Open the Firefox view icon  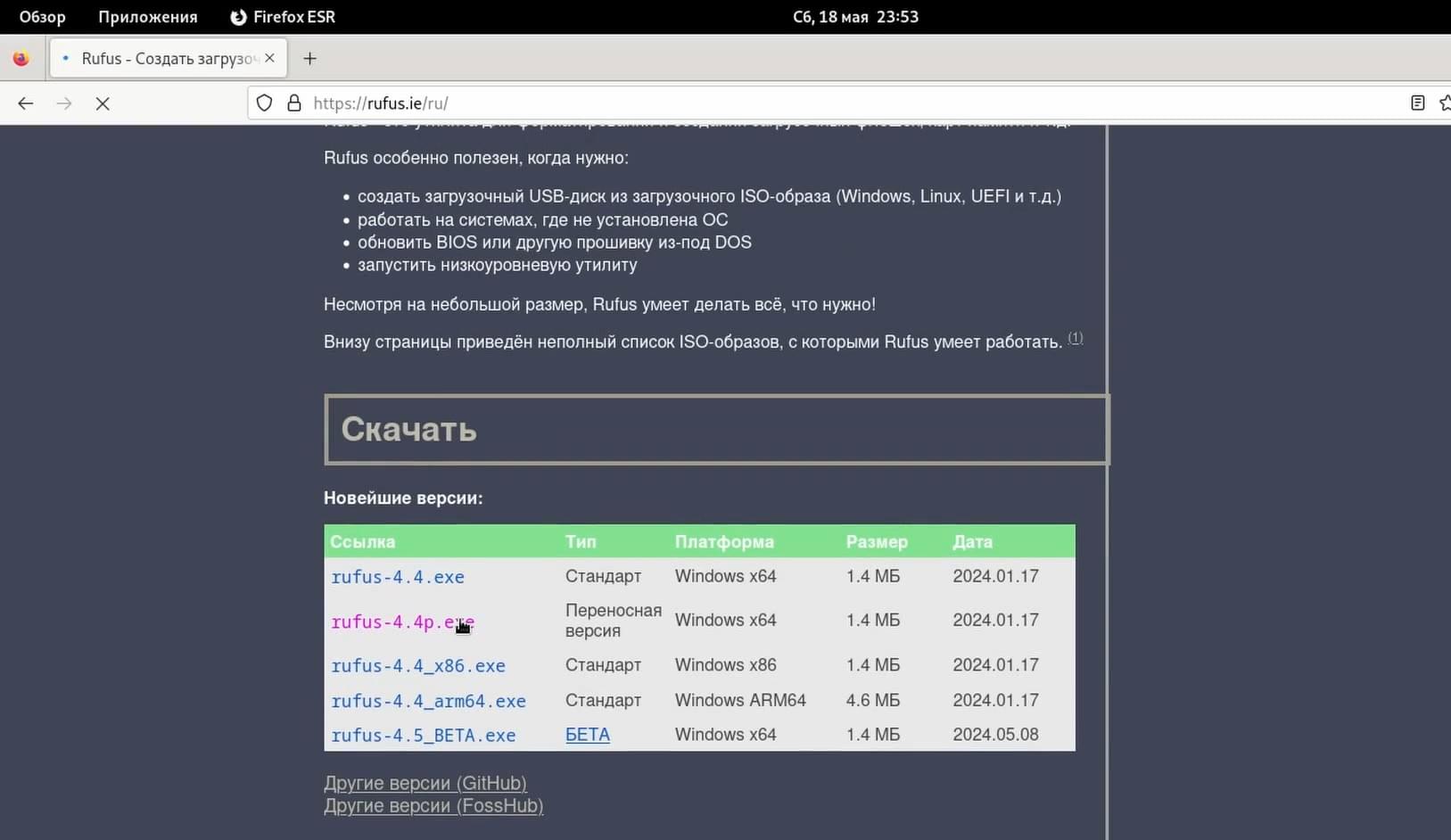(21, 59)
